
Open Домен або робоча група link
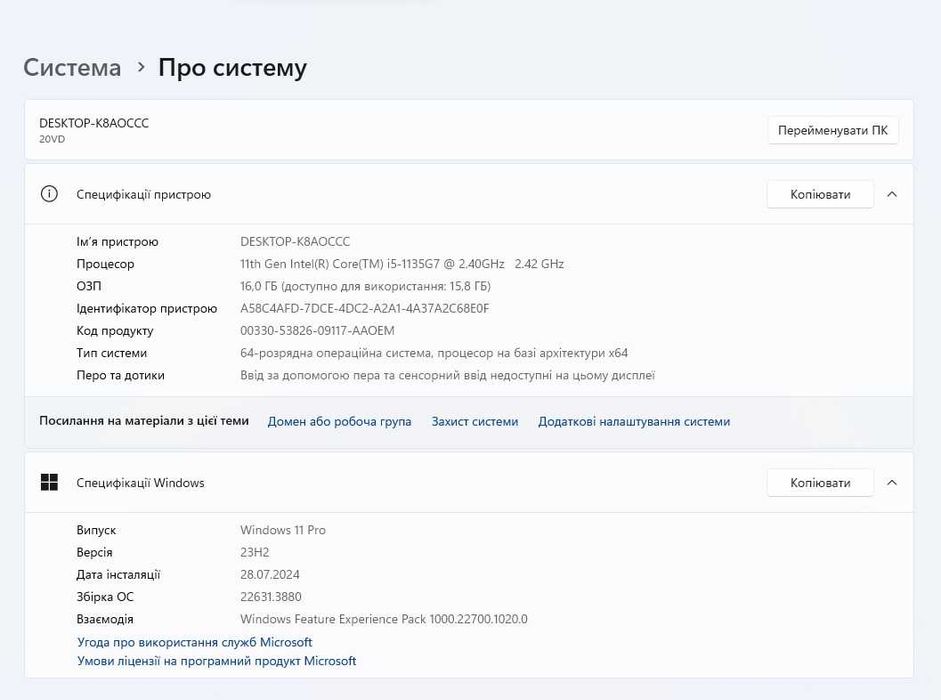point(339,422)
